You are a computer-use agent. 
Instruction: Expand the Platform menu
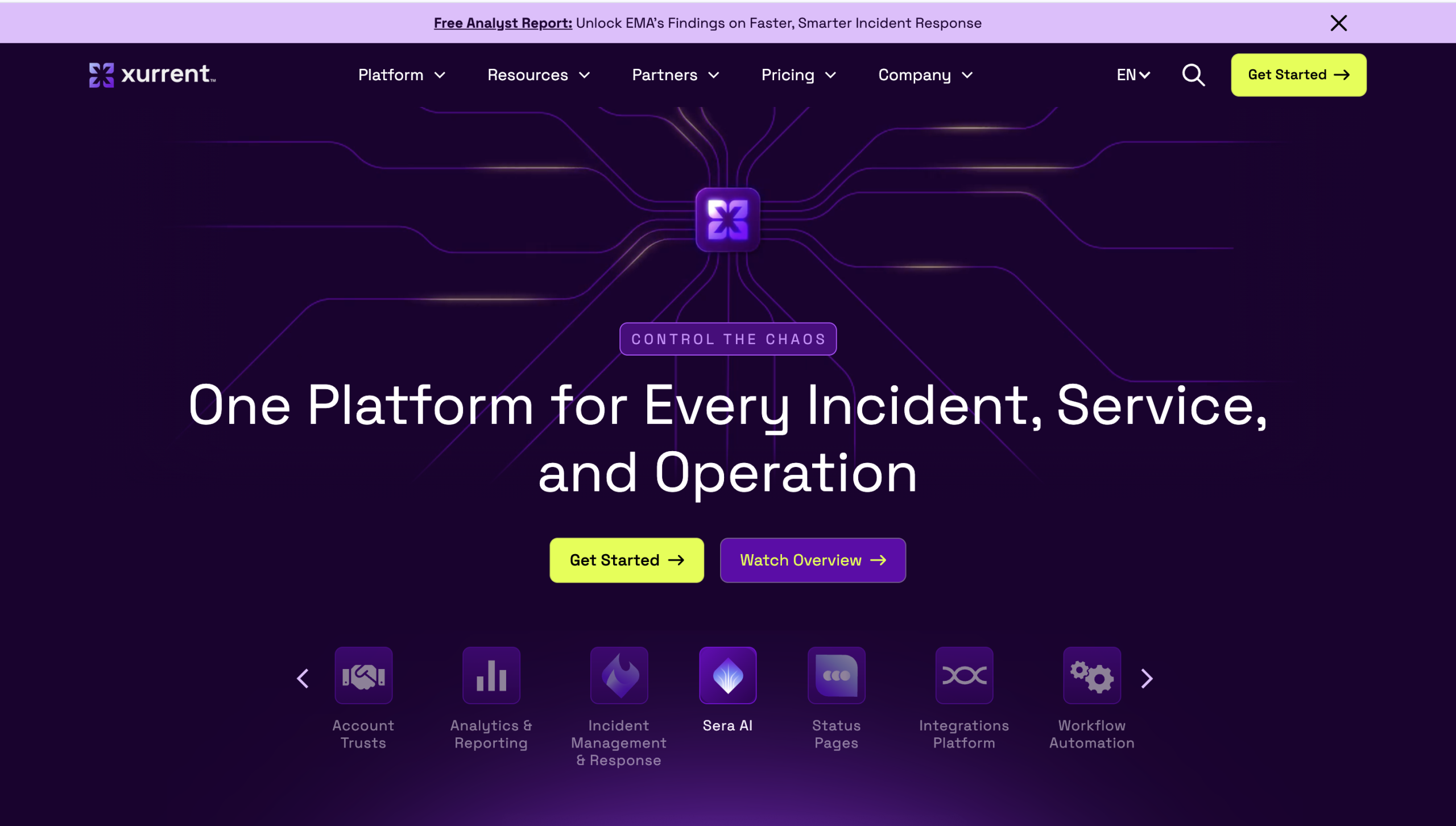(x=402, y=75)
